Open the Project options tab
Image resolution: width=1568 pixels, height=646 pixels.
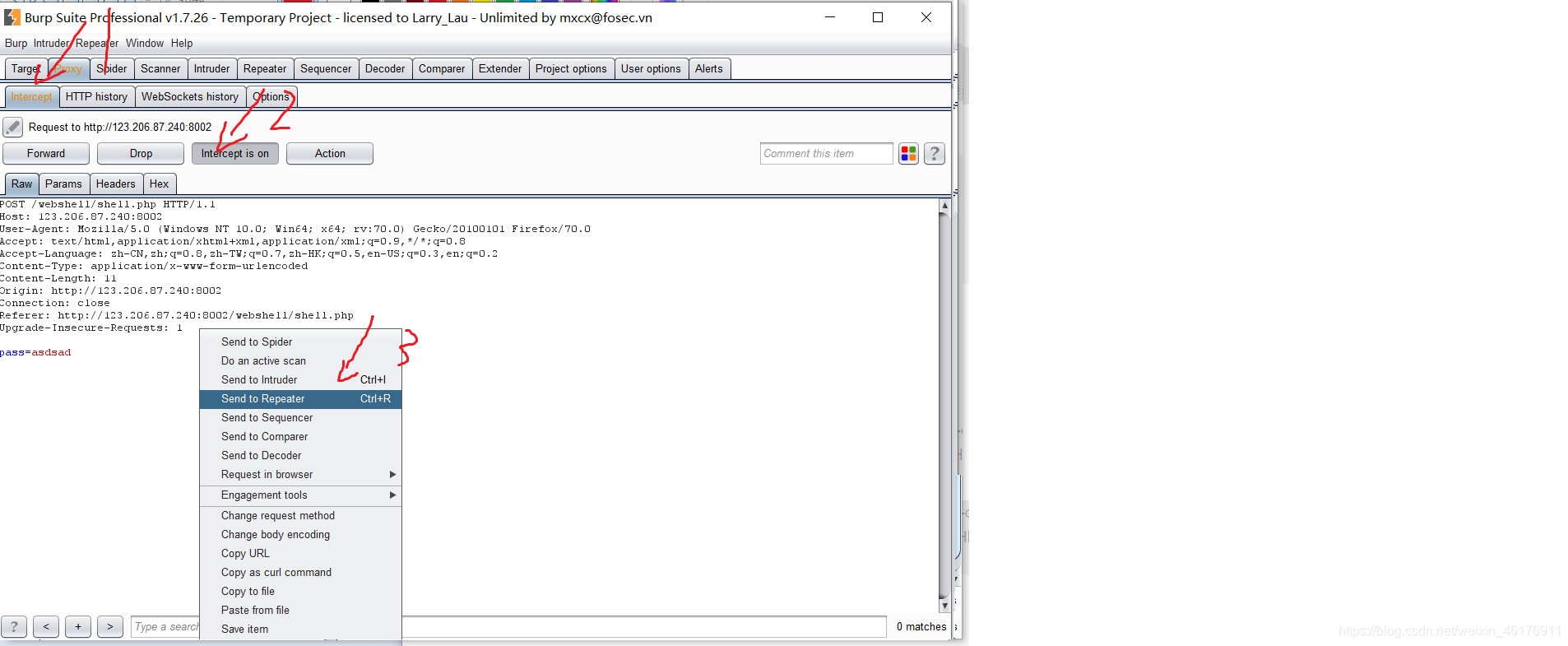click(x=571, y=69)
